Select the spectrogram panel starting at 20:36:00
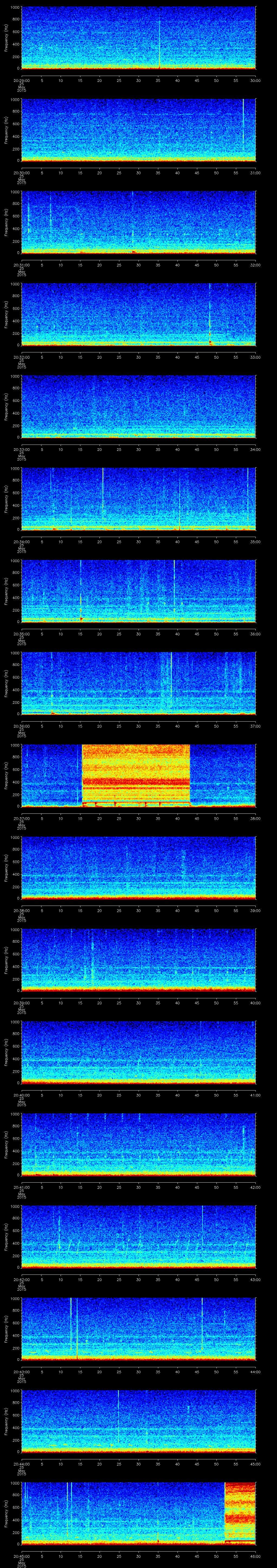 [139, 683]
